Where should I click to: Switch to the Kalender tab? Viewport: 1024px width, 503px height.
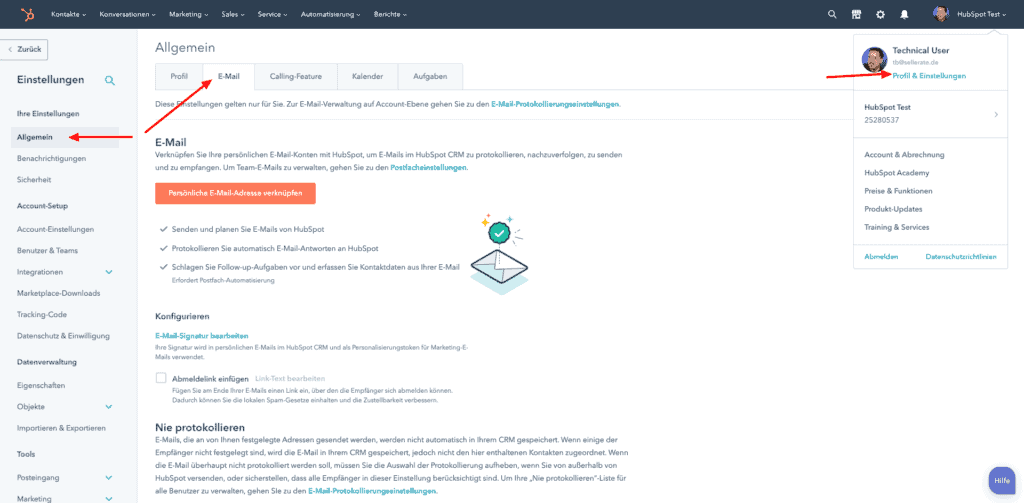click(367, 76)
